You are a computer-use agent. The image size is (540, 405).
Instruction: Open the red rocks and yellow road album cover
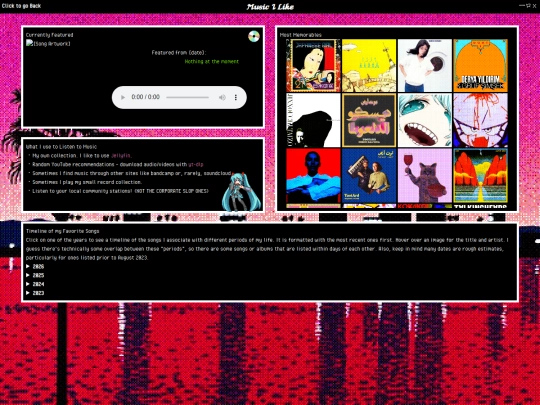pyautogui.click(x=480, y=176)
